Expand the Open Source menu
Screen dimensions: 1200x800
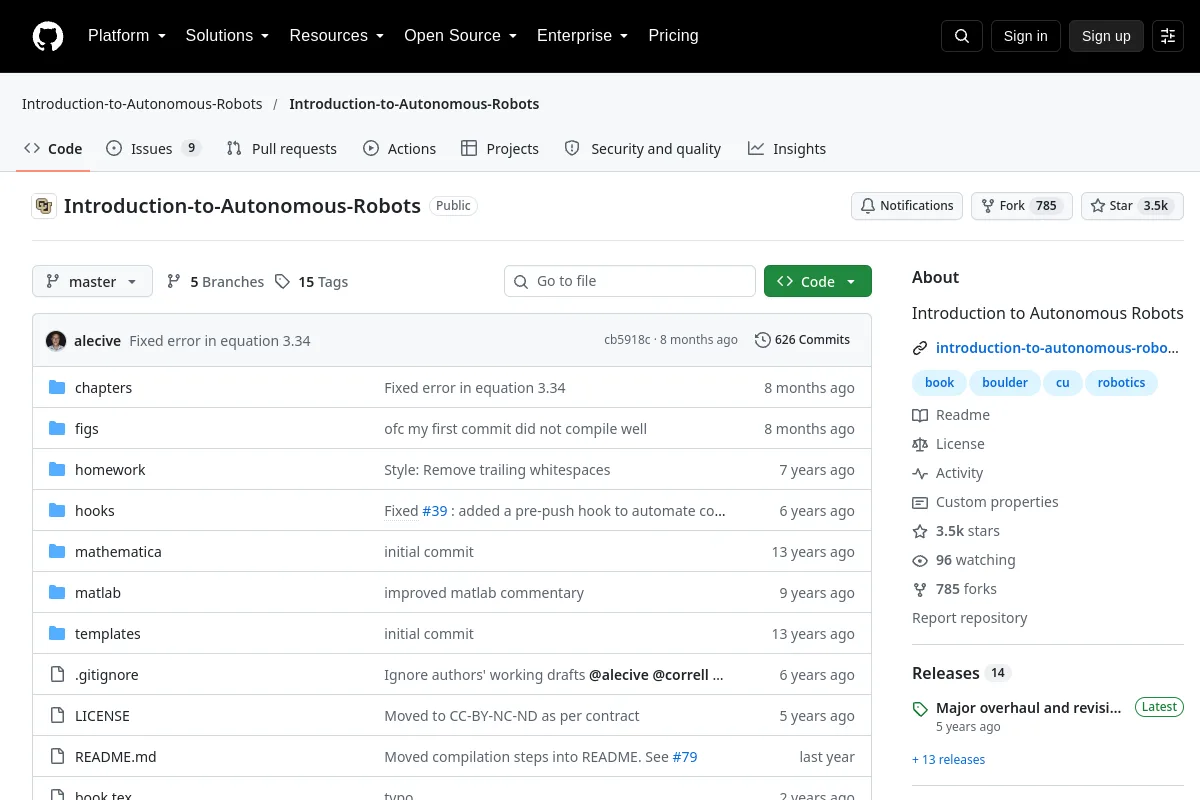(x=460, y=36)
